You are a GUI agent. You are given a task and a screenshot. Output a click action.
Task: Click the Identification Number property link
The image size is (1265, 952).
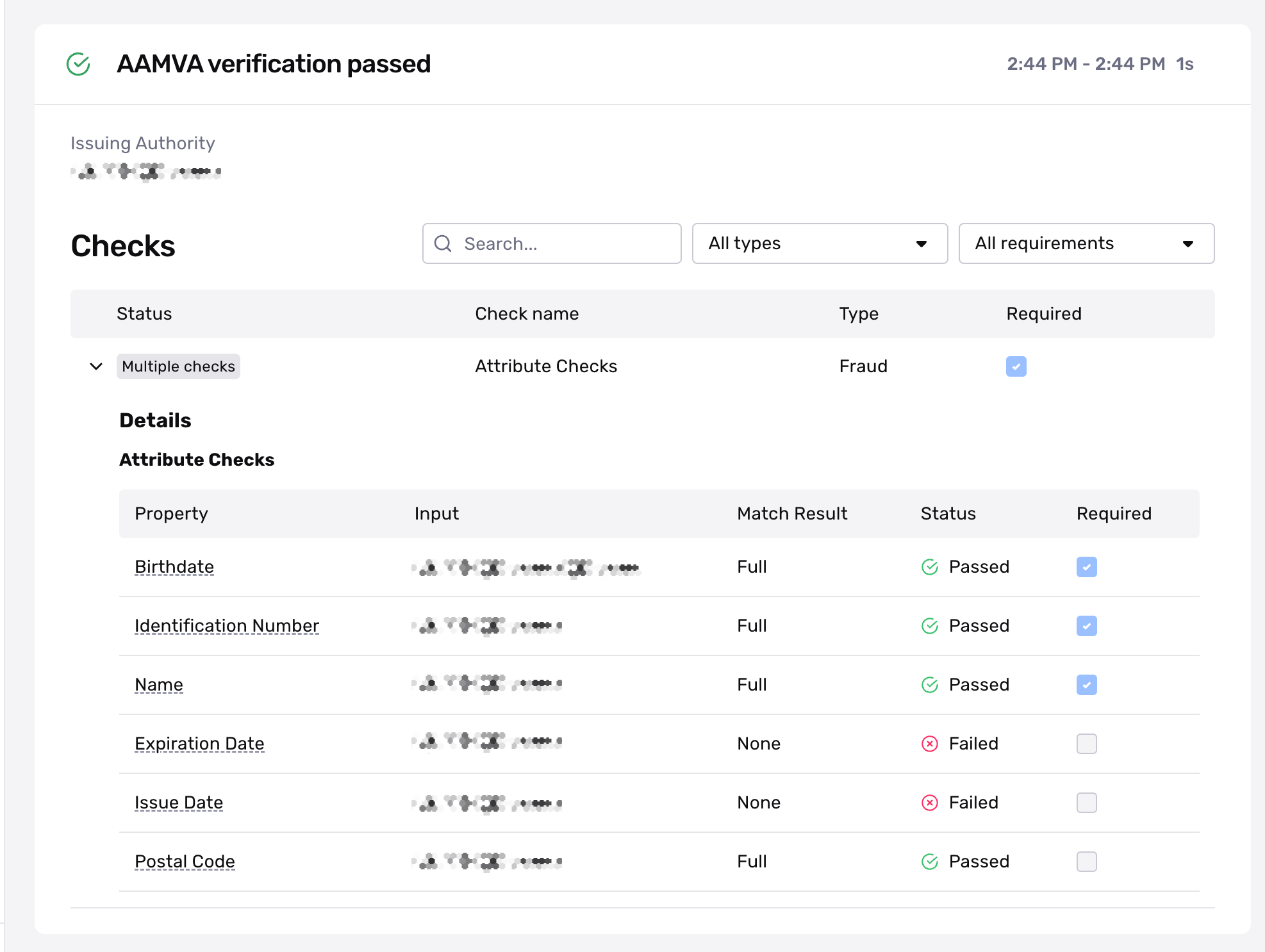[x=227, y=626]
